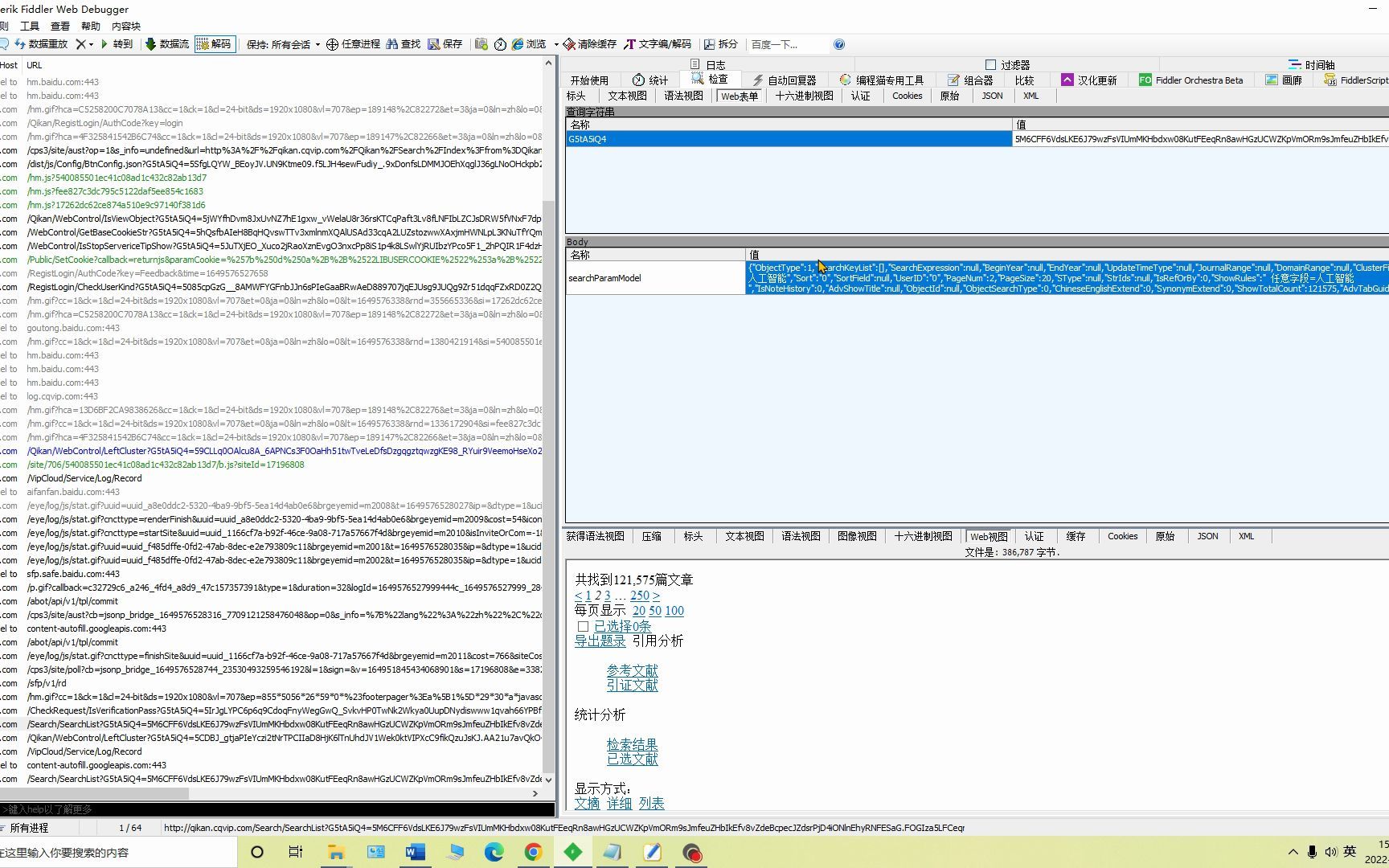Toggle the 过滤器 filters checkbox

(990, 64)
